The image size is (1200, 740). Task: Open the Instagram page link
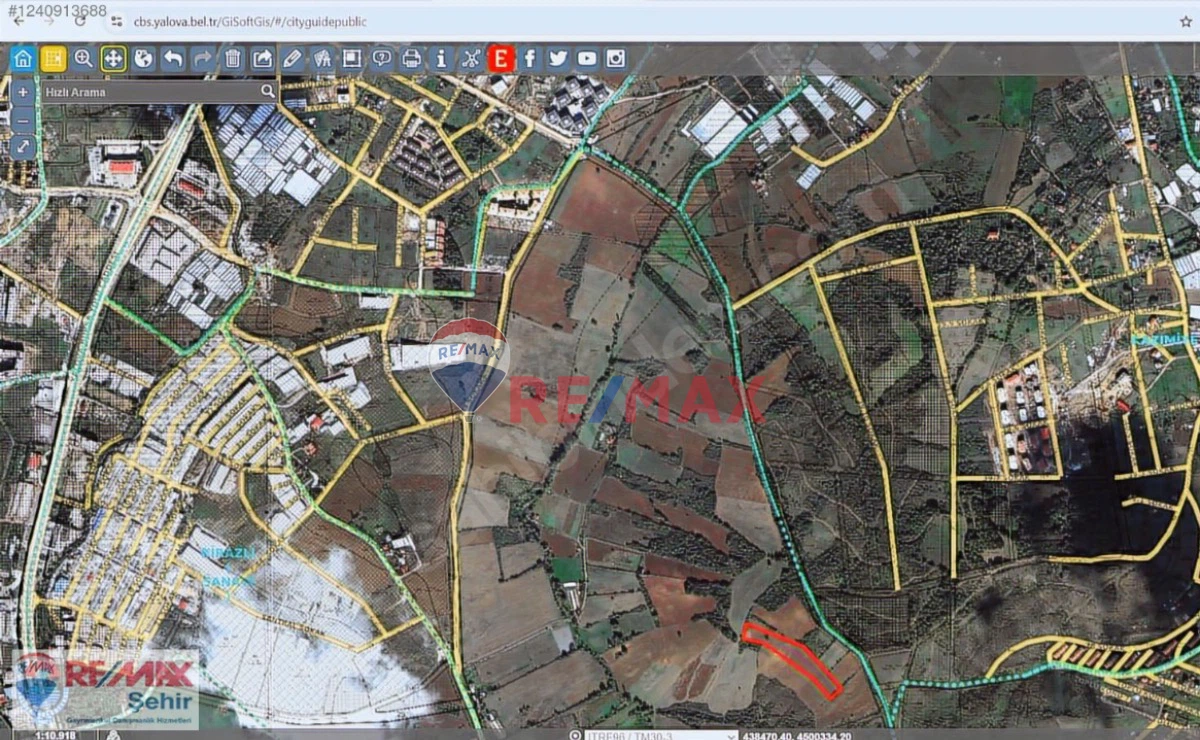pyautogui.click(x=616, y=59)
